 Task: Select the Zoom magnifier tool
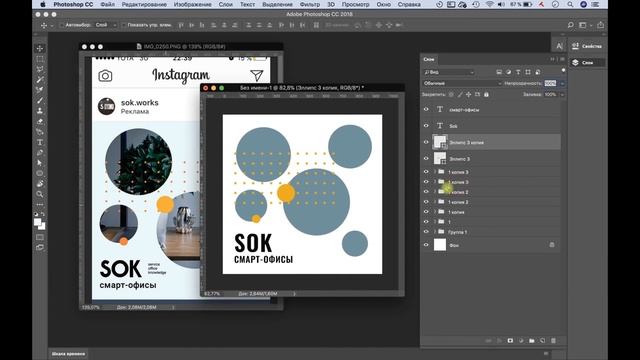click(40, 194)
